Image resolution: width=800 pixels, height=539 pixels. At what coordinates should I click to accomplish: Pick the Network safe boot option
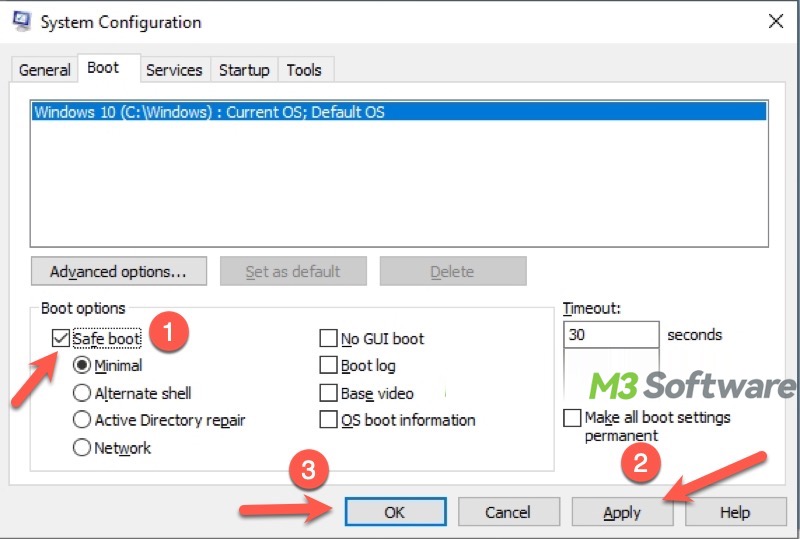pos(82,448)
